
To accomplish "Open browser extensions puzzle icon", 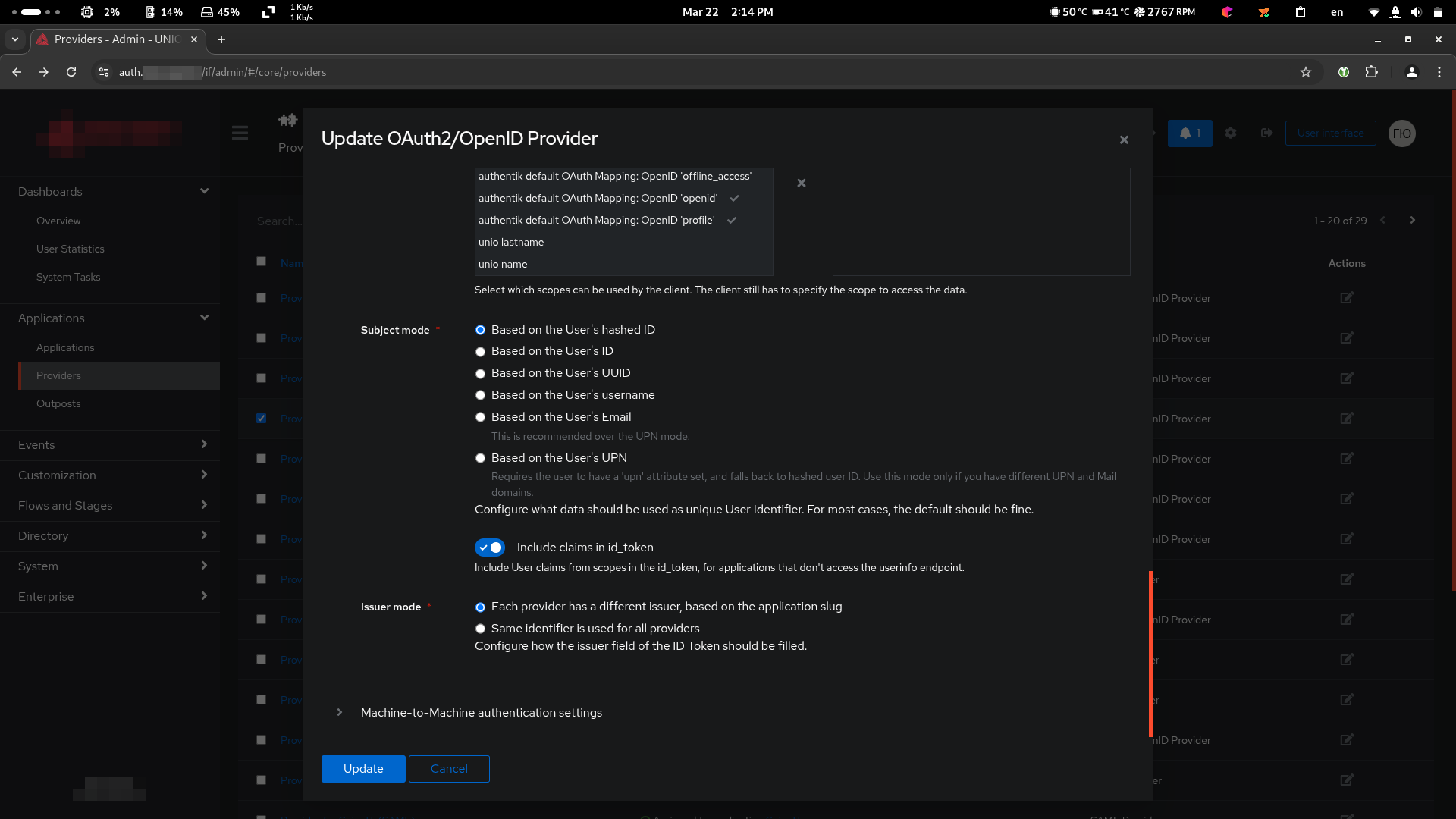I will click(x=1371, y=72).
